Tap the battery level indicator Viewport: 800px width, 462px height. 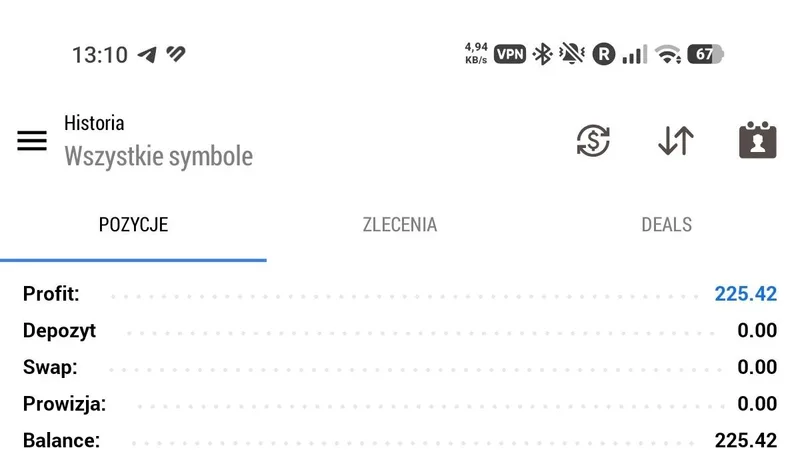click(x=706, y=54)
